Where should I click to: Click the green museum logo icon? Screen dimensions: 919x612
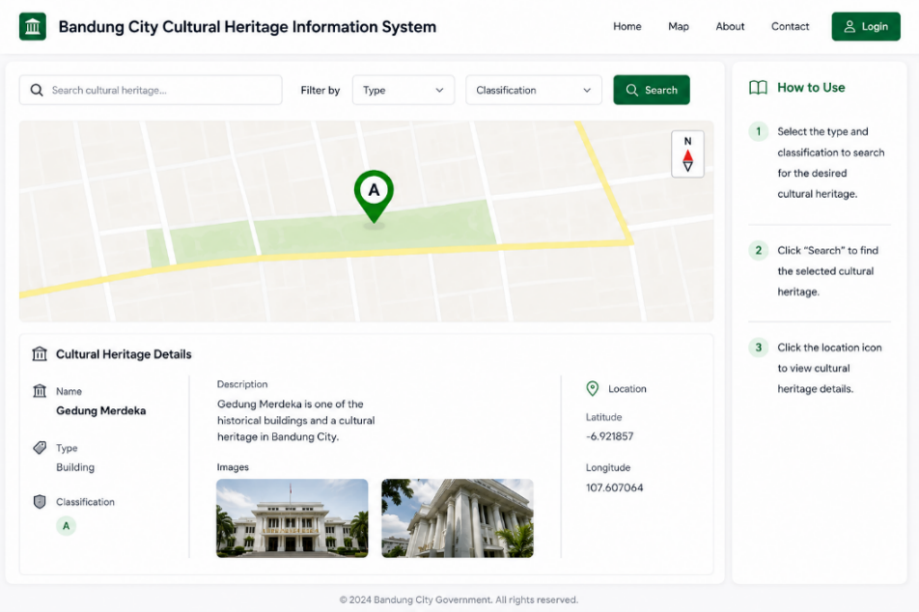click(x=32, y=26)
